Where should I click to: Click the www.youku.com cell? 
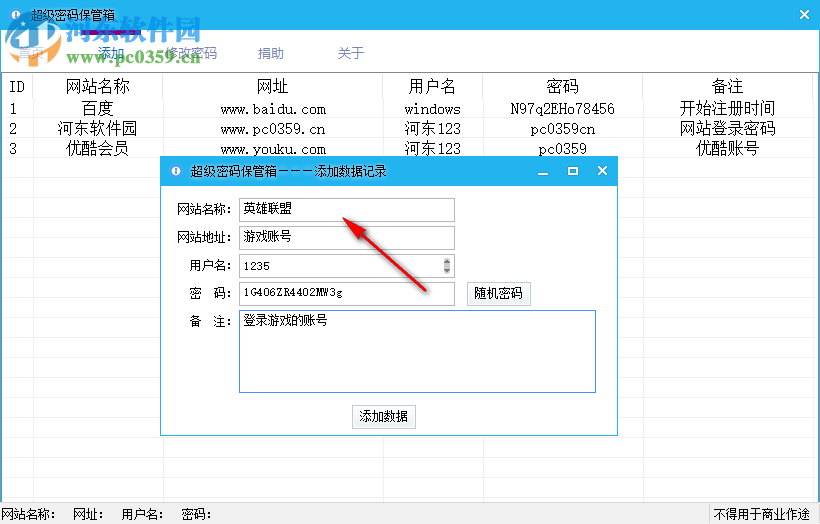pyautogui.click(x=272, y=149)
